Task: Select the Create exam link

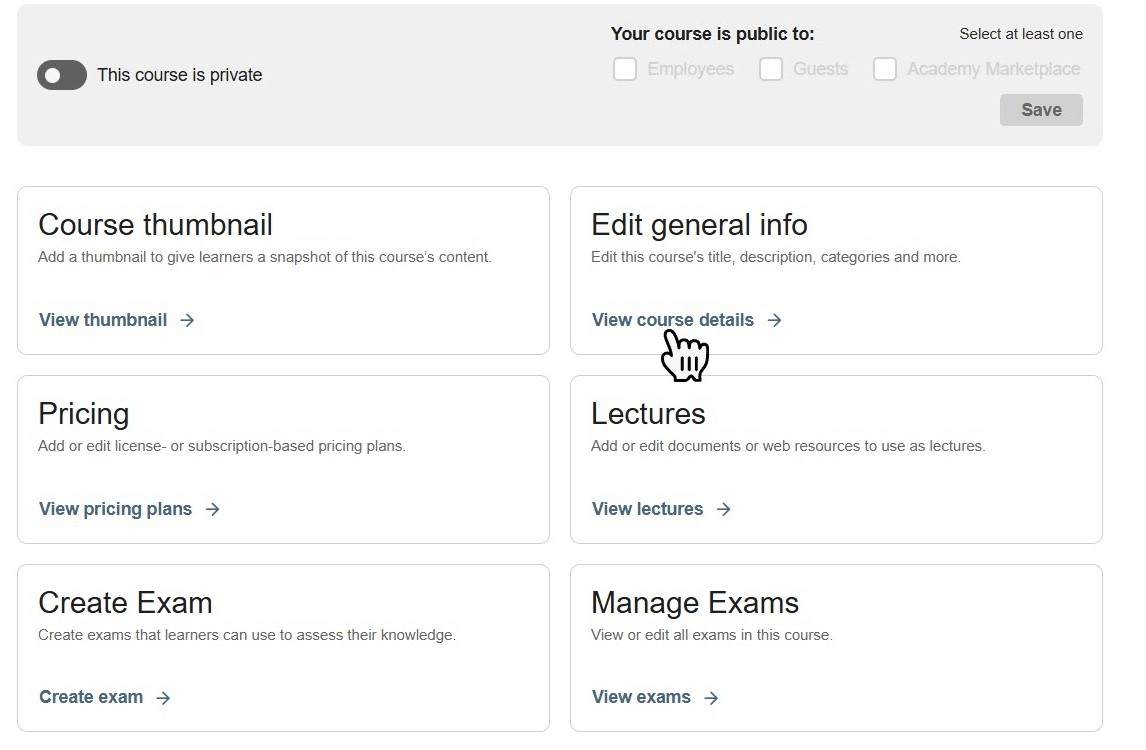Action: point(91,697)
